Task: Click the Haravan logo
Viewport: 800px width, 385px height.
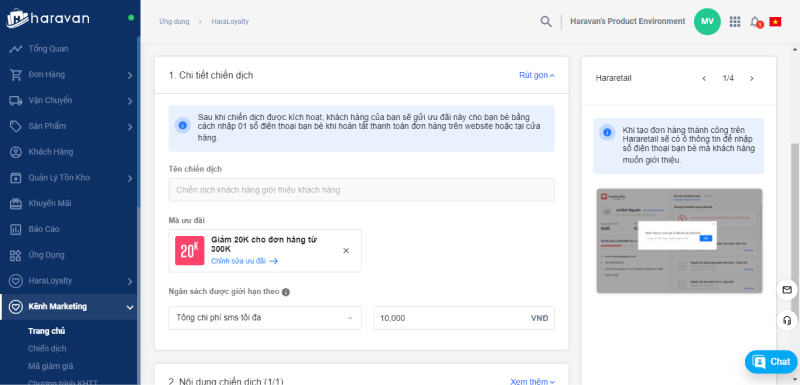Action: point(47,19)
